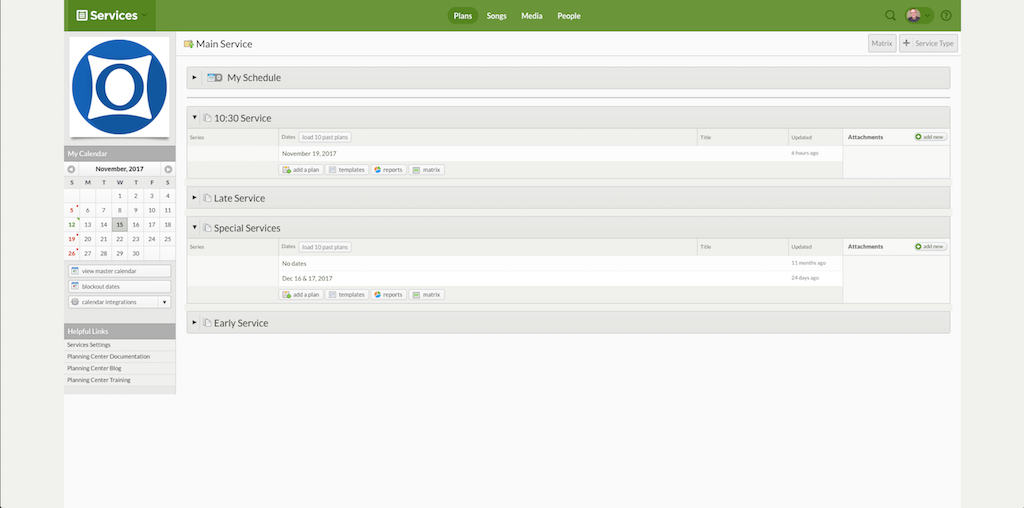Load 10 past plans for Special Services
The width and height of the screenshot is (1024, 508).
click(325, 247)
